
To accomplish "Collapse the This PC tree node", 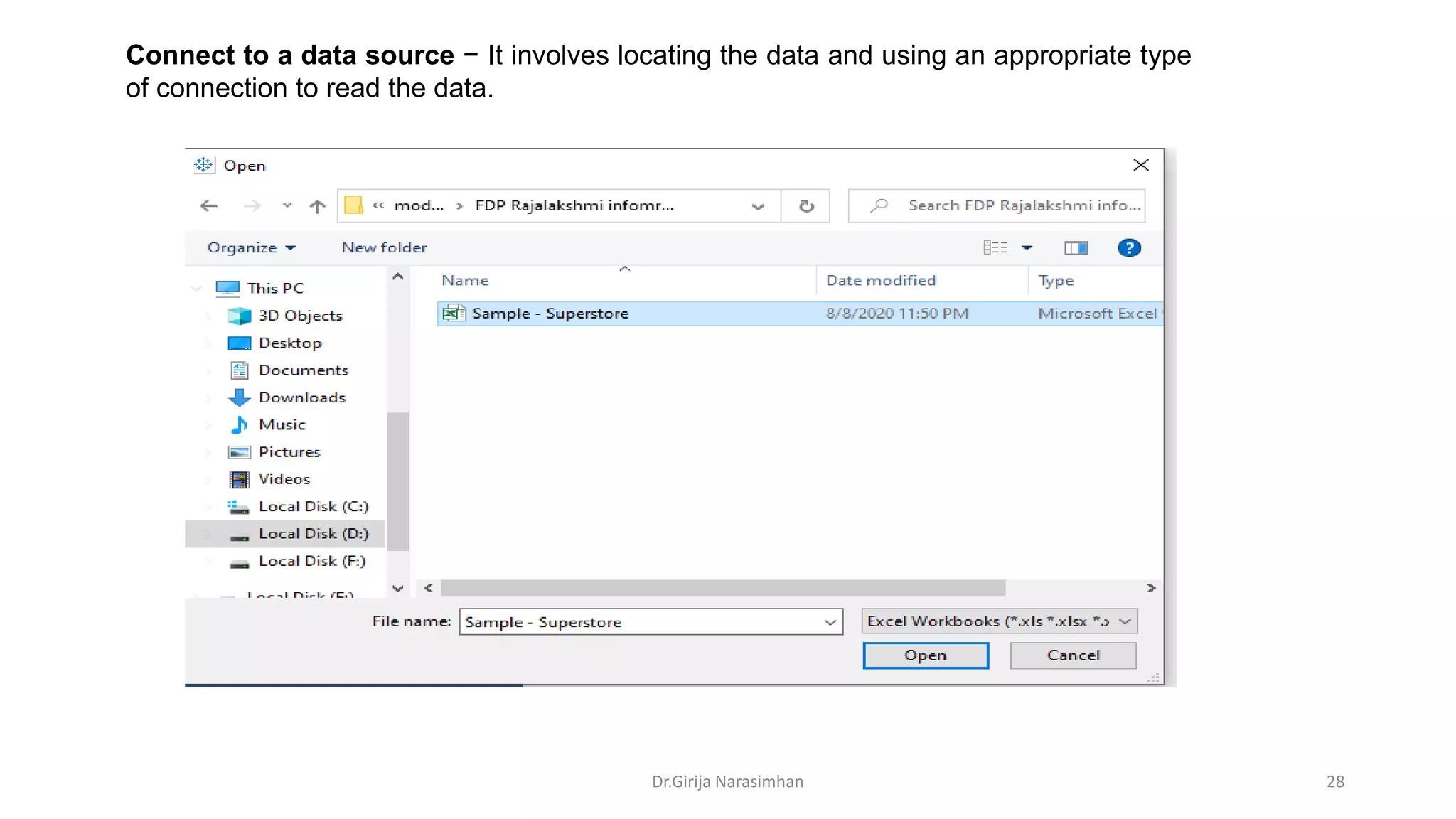I will click(x=197, y=288).
